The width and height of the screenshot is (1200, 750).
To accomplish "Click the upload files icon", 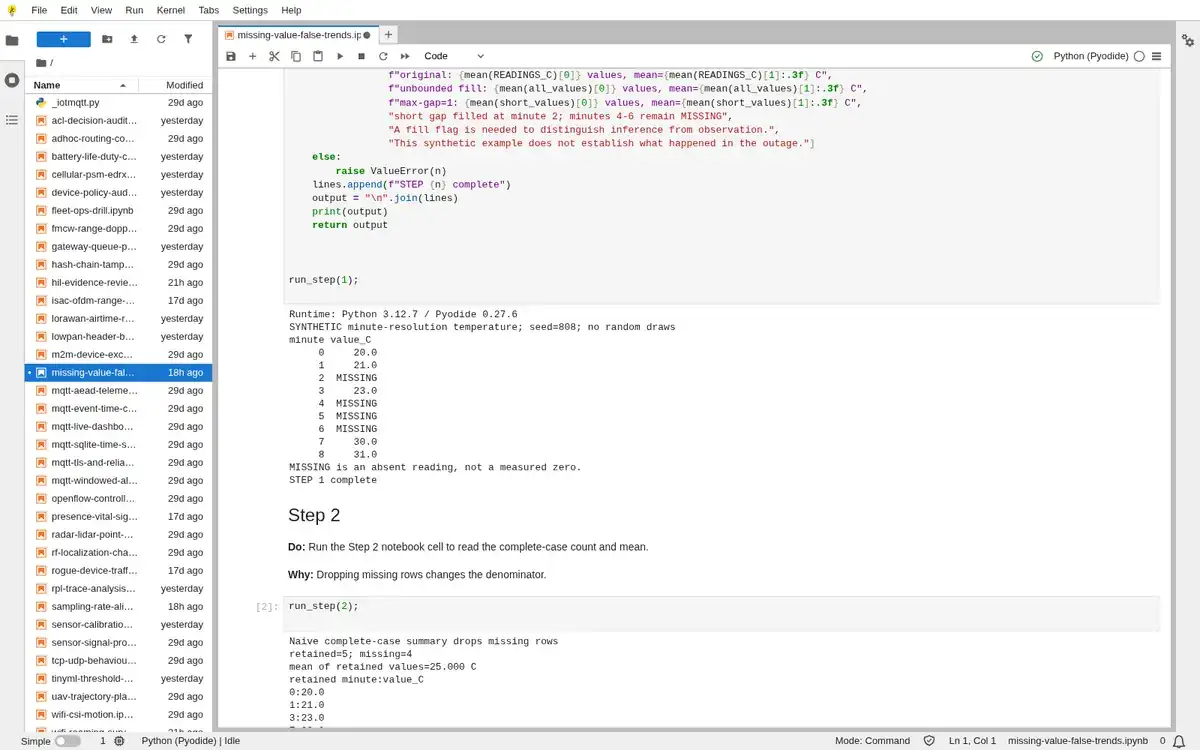I will (x=134, y=39).
